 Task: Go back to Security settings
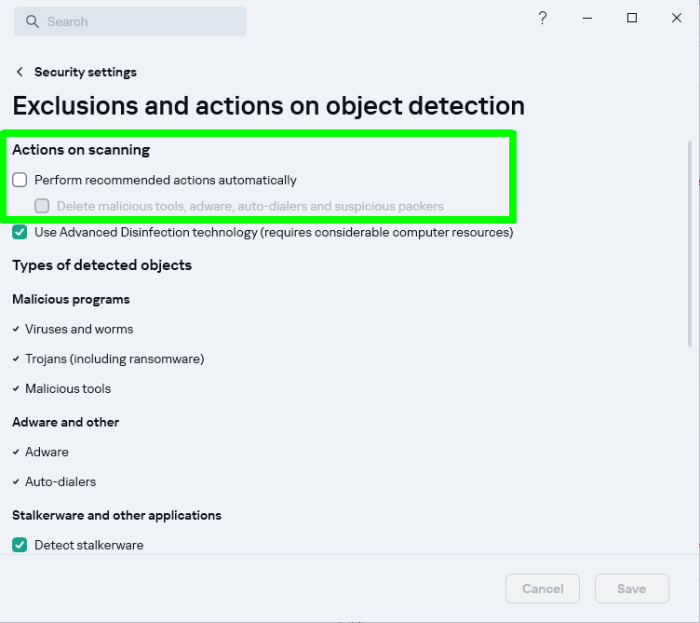coord(85,72)
